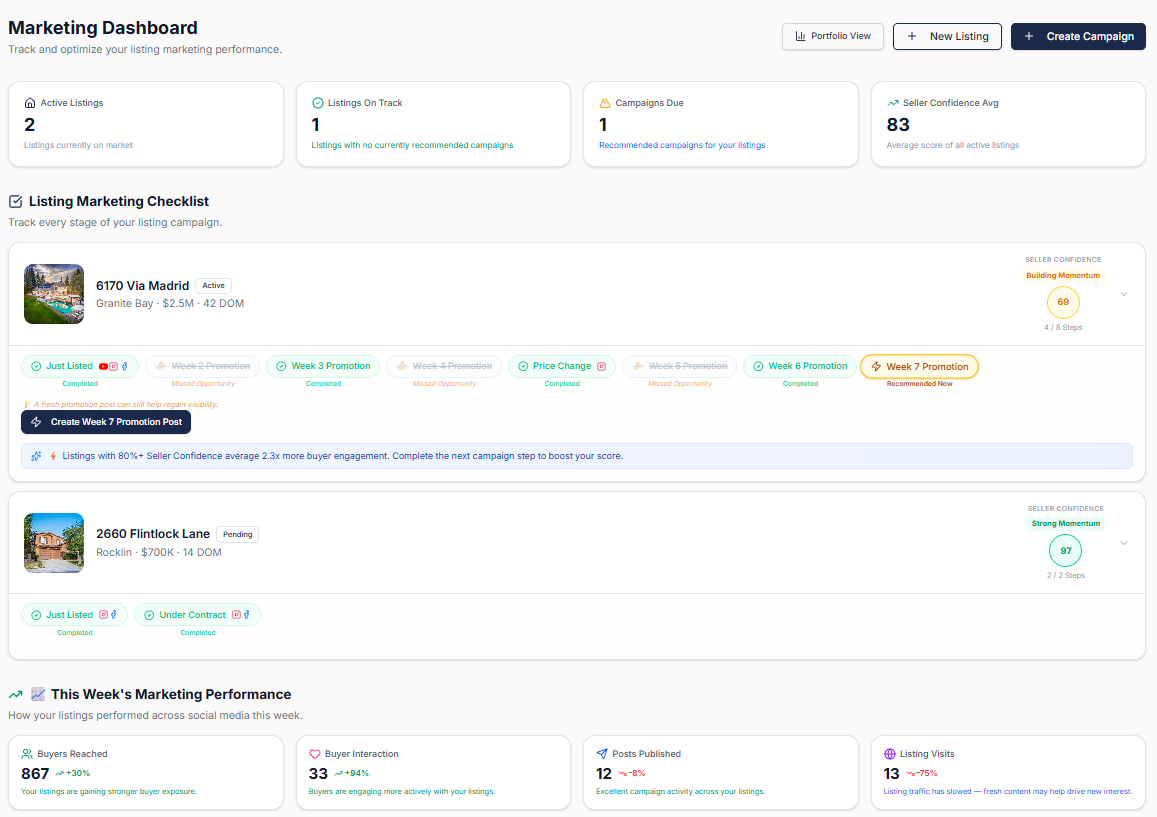
Task: Click the 2 / 2 Steps text
Action: coord(1066,576)
